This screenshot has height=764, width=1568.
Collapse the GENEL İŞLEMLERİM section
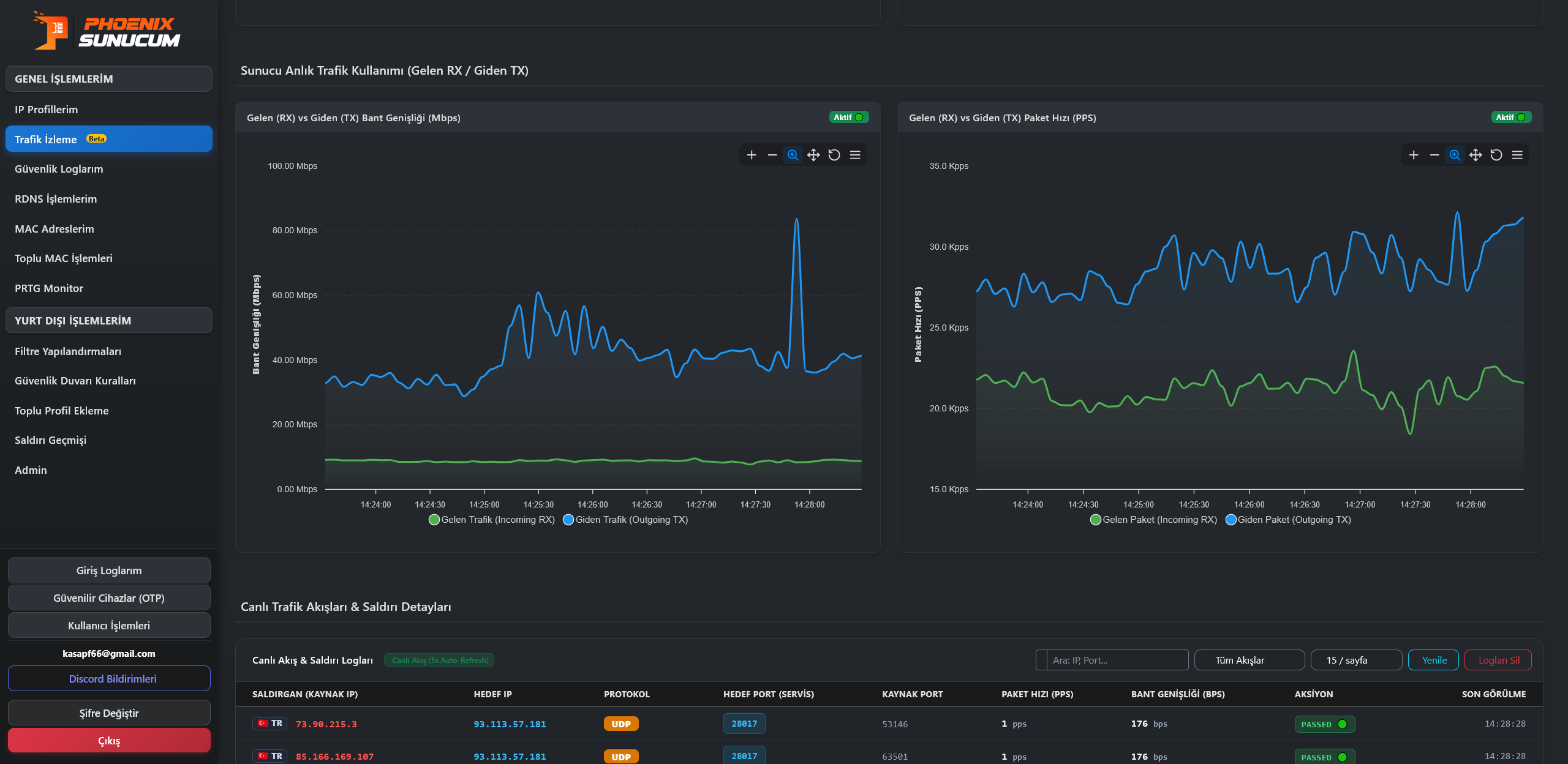coord(109,79)
